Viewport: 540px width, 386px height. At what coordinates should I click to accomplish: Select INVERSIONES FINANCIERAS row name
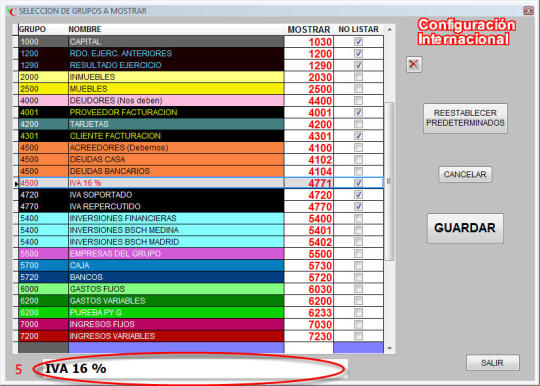pyautogui.click(x=176, y=218)
